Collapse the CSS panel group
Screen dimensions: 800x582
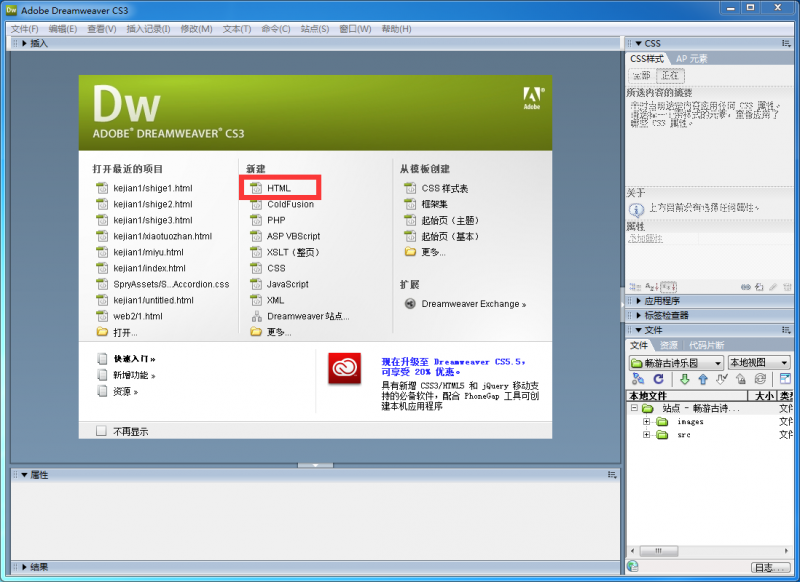[x=638, y=43]
